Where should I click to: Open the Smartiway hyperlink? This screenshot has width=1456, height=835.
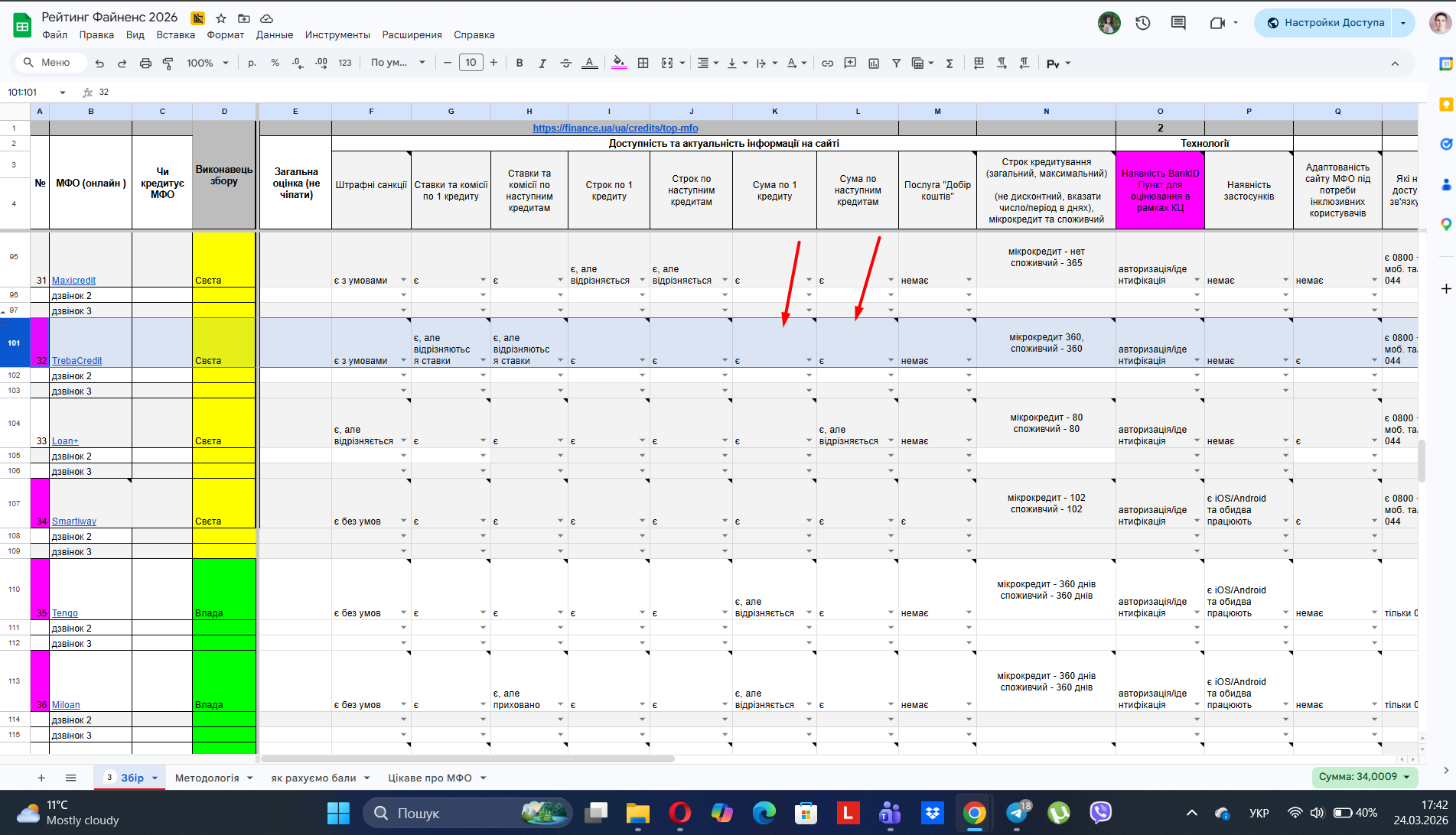pos(74,521)
